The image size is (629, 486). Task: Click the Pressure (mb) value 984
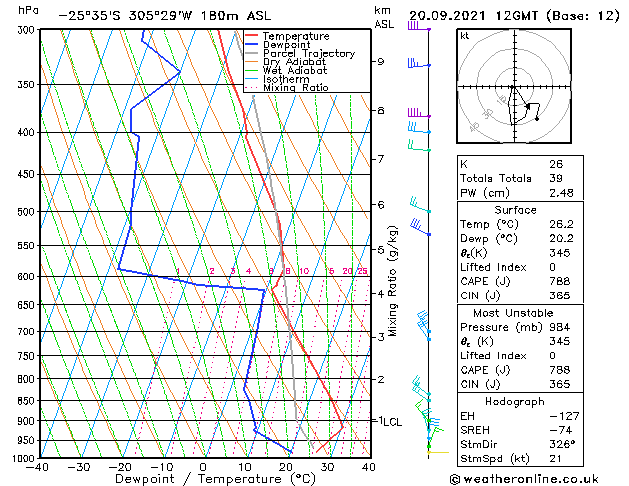[560, 327]
